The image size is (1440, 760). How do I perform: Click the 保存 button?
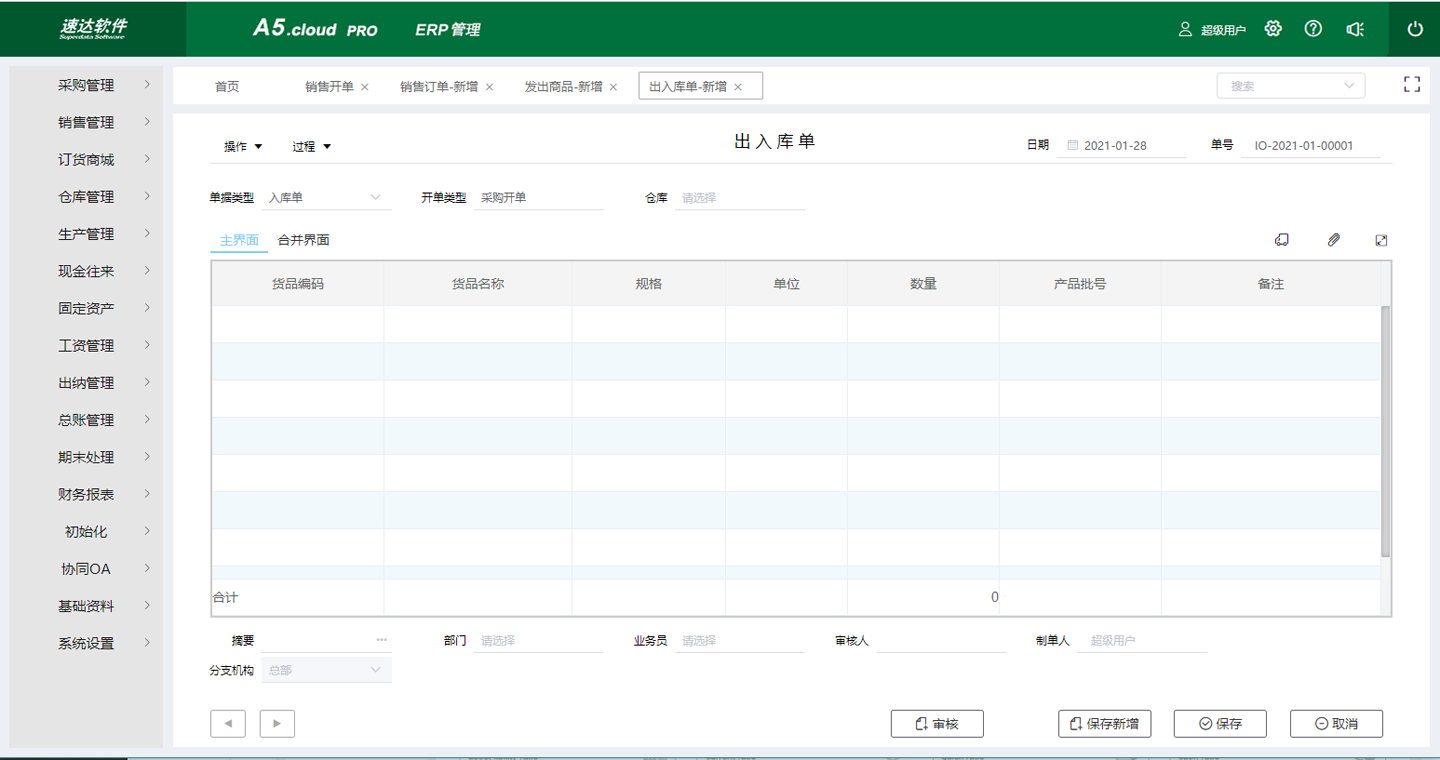pos(1220,723)
